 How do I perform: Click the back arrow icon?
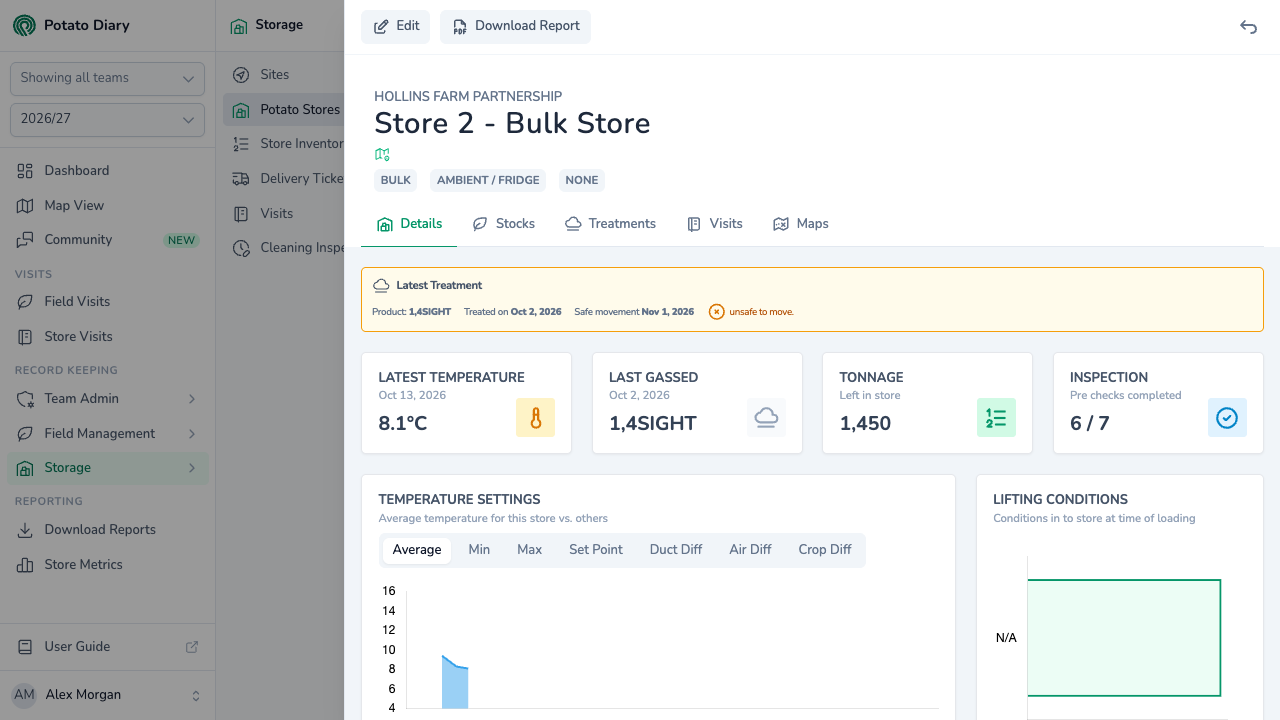click(1248, 27)
